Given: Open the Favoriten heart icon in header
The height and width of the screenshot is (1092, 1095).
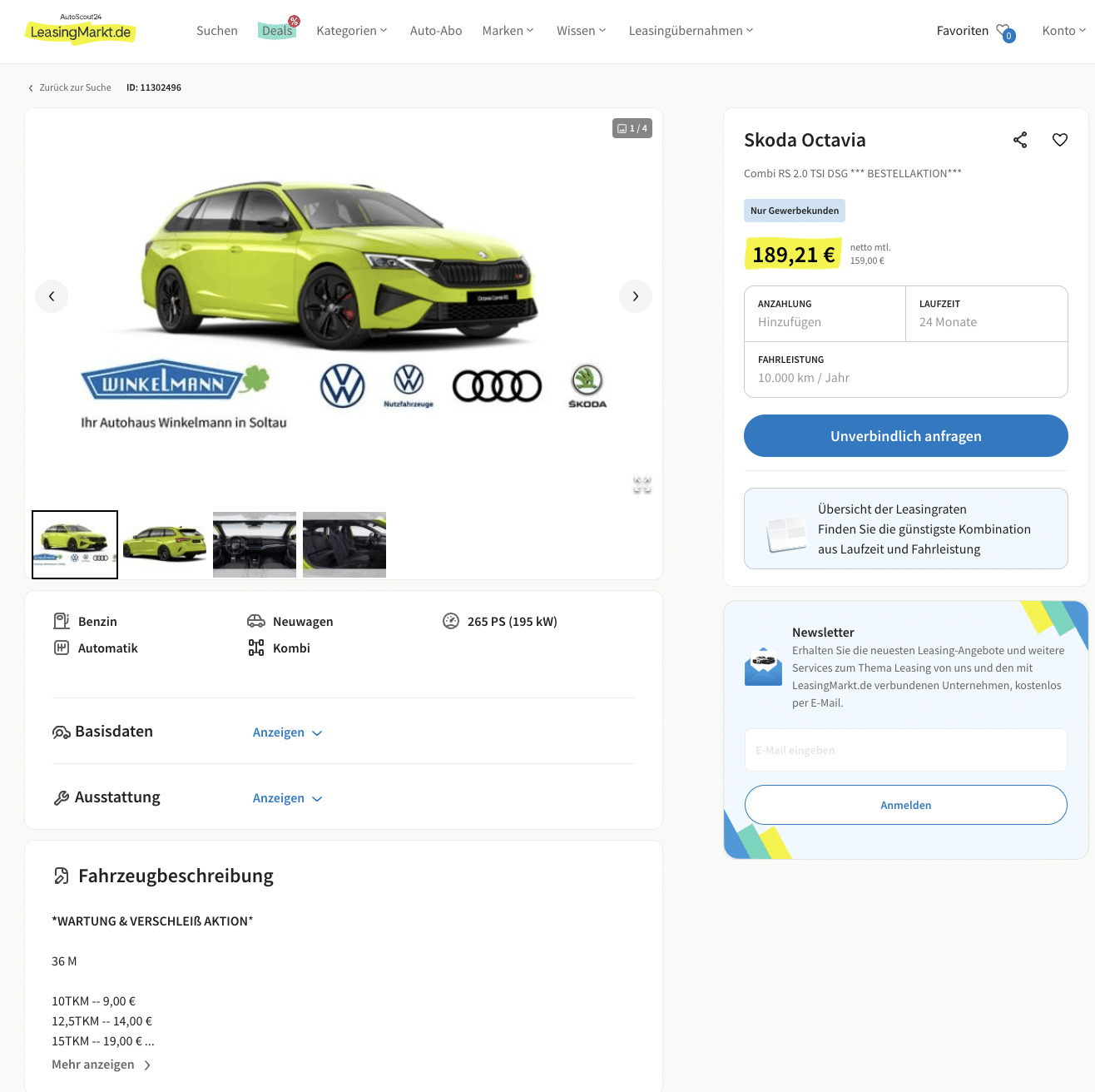Looking at the screenshot, I should pyautogui.click(x=1005, y=32).
